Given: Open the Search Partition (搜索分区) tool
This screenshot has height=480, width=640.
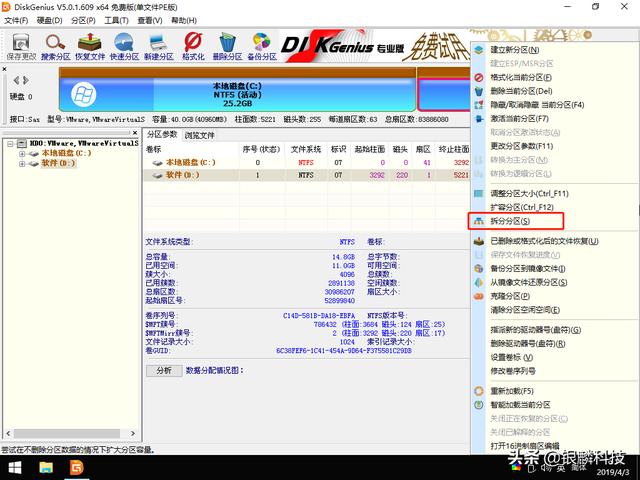Looking at the screenshot, I should (x=56, y=47).
